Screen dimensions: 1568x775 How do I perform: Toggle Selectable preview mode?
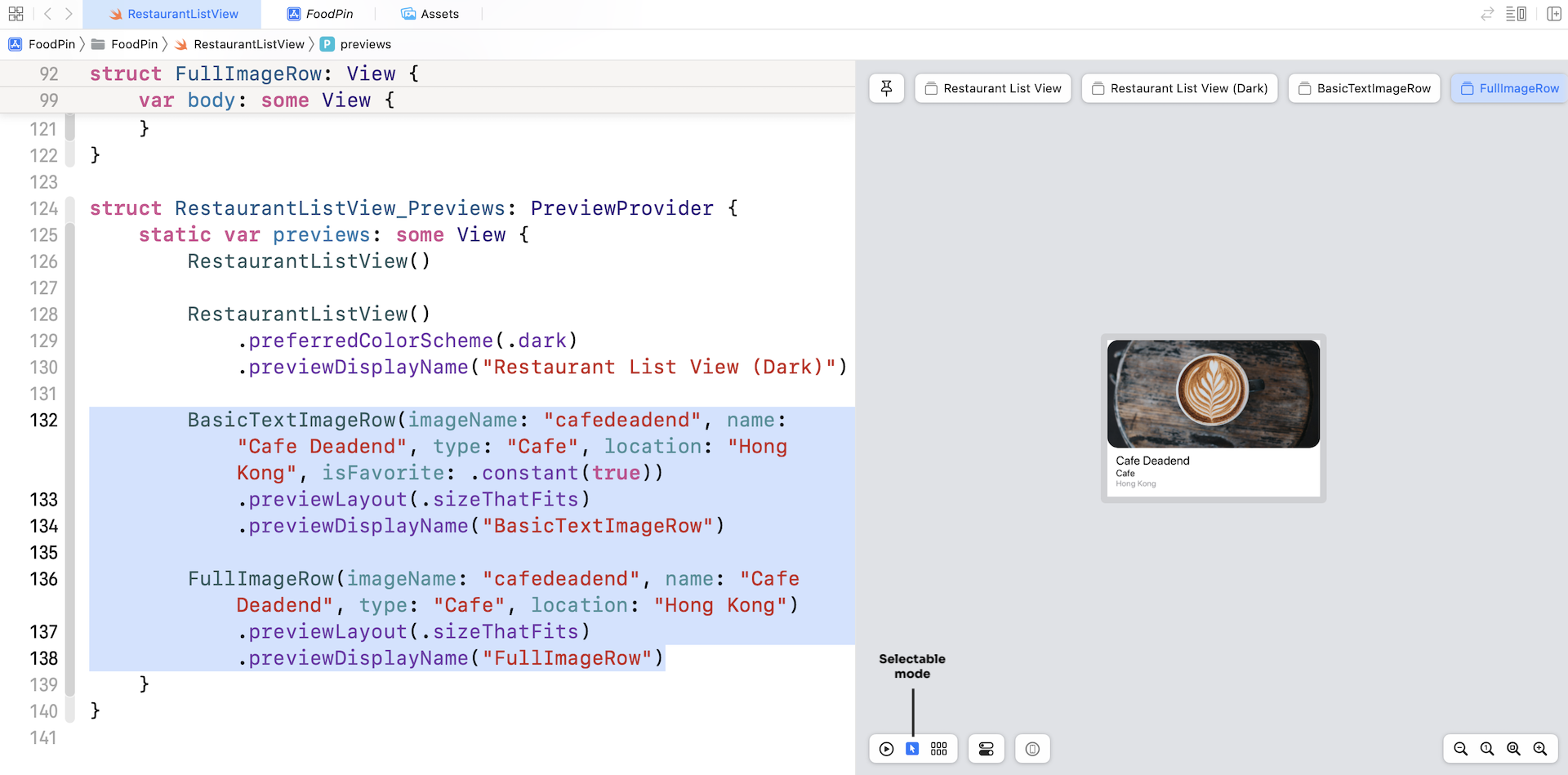point(912,749)
